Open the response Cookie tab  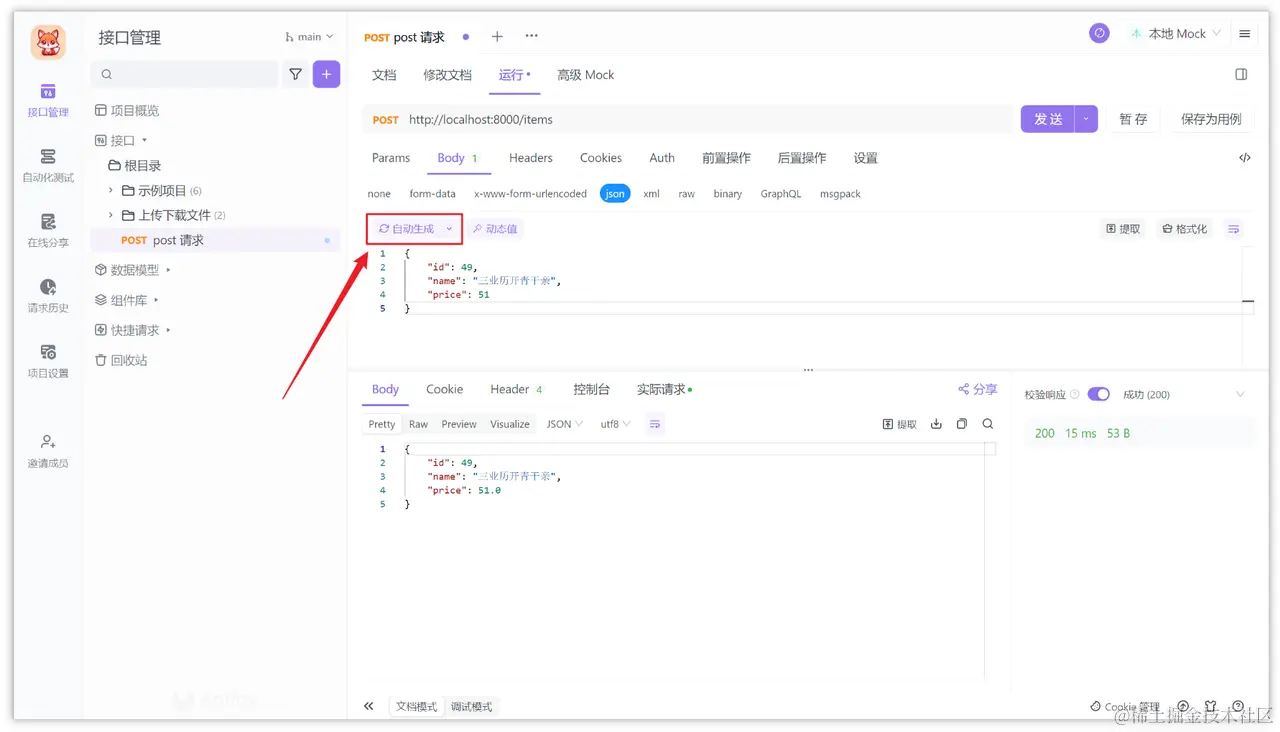click(444, 390)
